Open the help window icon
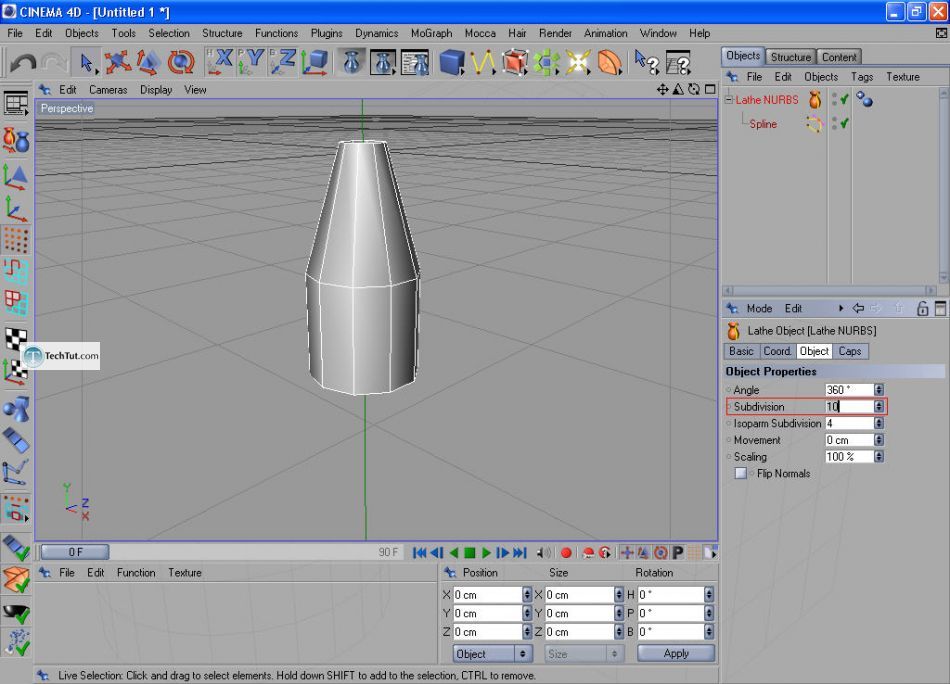This screenshot has width=950, height=684. 678,62
